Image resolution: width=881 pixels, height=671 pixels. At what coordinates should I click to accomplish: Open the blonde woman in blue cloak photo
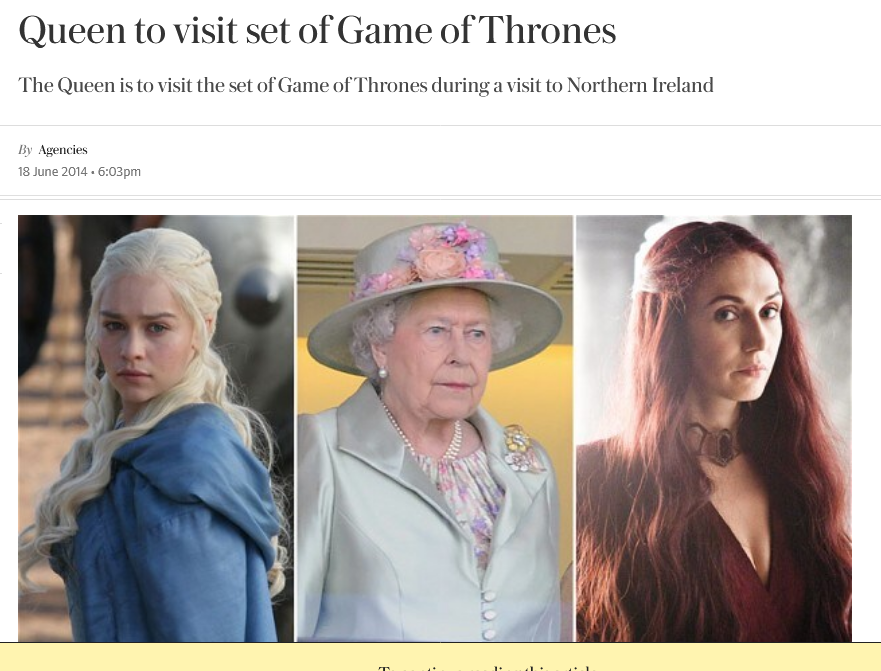pos(156,428)
